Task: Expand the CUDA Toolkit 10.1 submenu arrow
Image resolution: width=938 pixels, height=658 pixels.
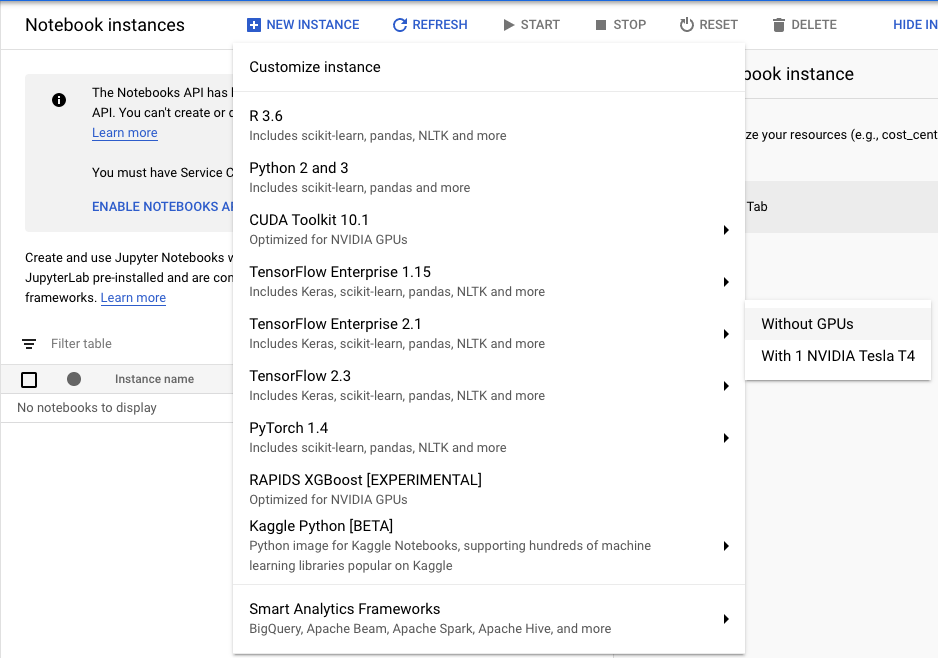Action: [726, 230]
